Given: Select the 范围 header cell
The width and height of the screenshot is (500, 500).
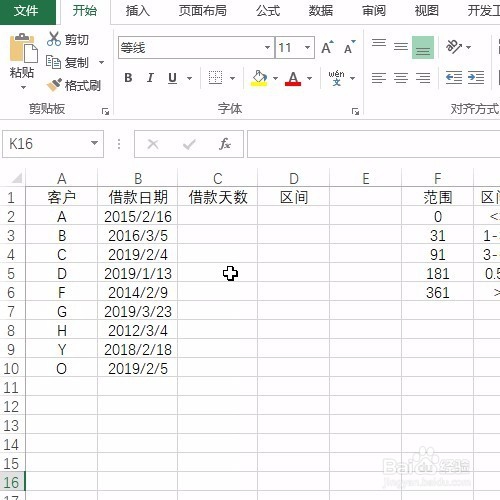Looking at the screenshot, I should pos(438,197).
